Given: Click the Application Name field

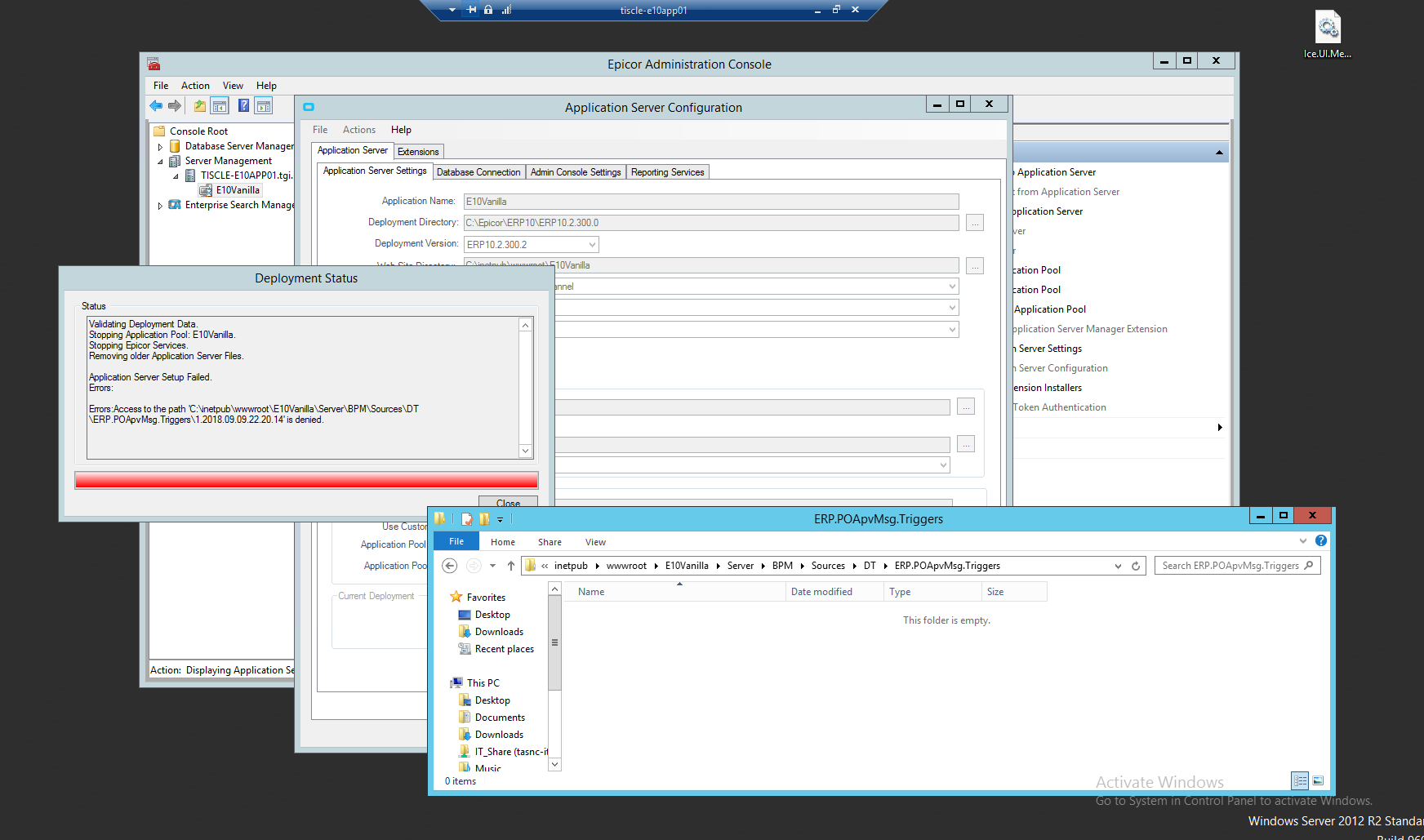Looking at the screenshot, I should pyautogui.click(x=711, y=202).
